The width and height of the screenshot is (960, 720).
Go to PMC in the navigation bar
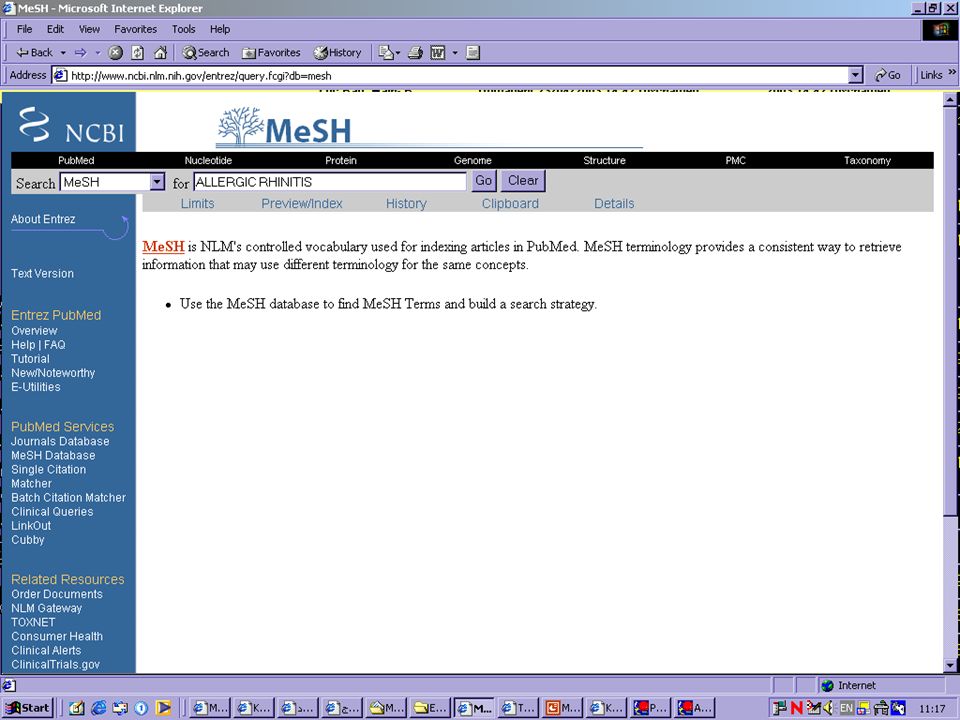tap(735, 160)
